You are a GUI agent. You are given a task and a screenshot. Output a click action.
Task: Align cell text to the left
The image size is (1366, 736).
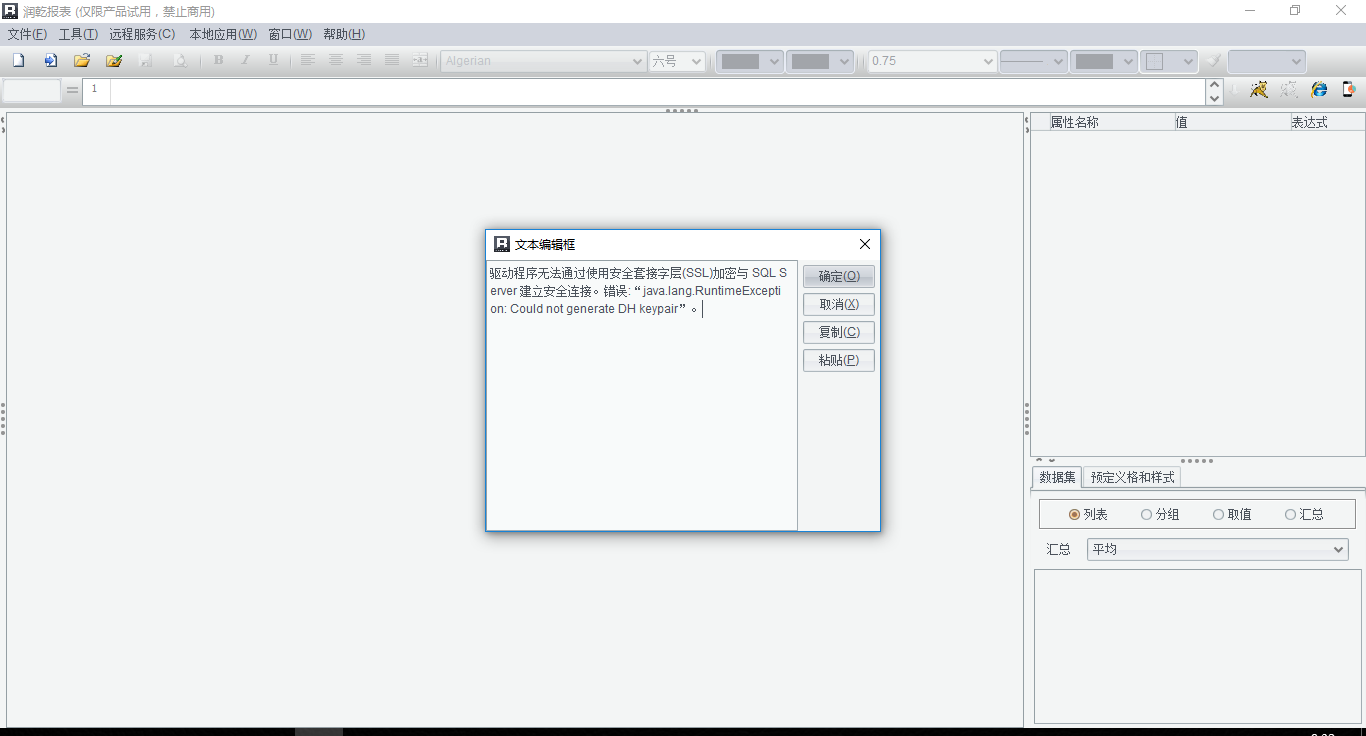(x=308, y=61)
